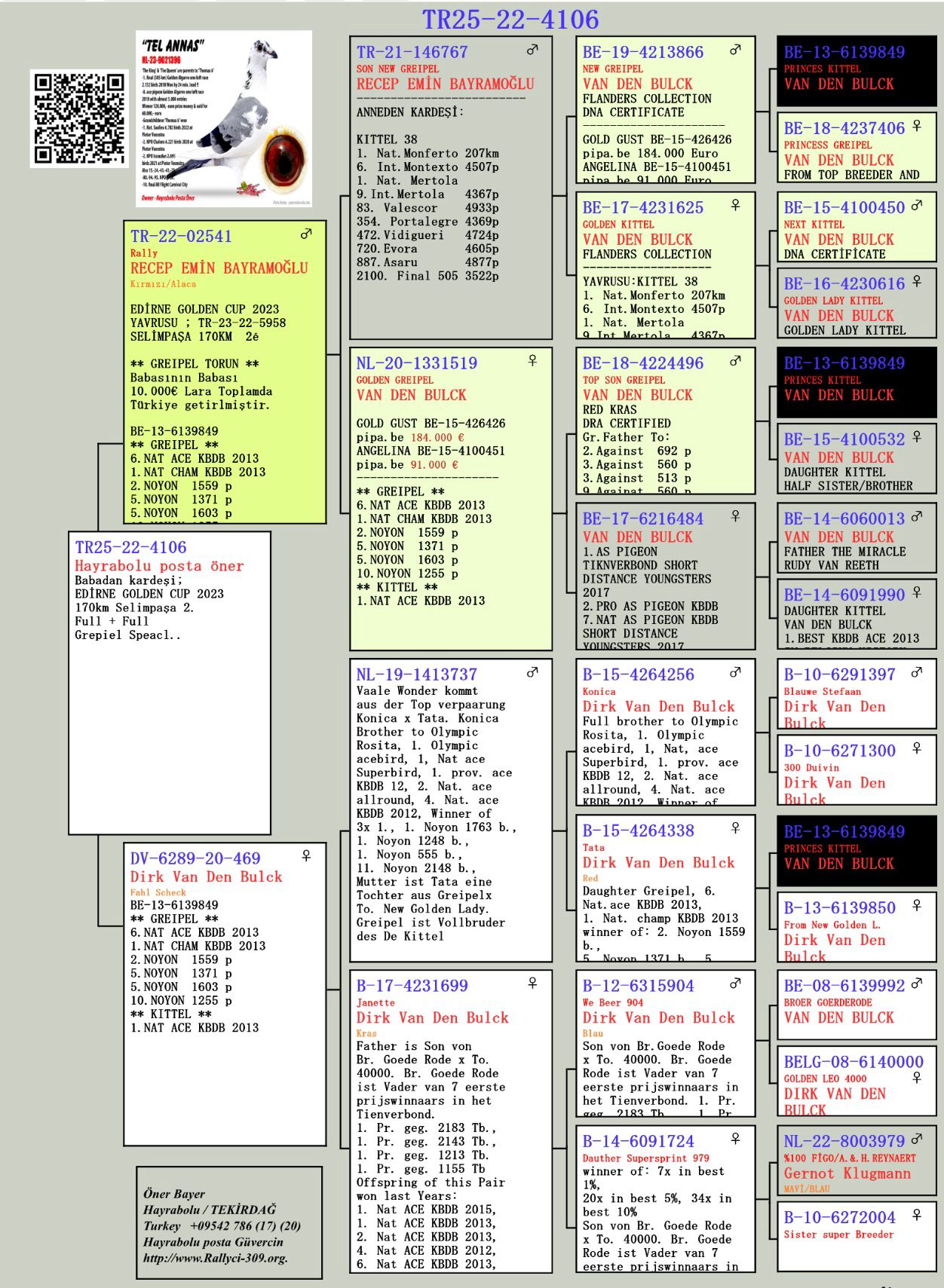The width and height of the screenshot is (944, 1288).
Task: Click the red 91.000 € price in NL-20-1331519 box
Action: point(434,465)
